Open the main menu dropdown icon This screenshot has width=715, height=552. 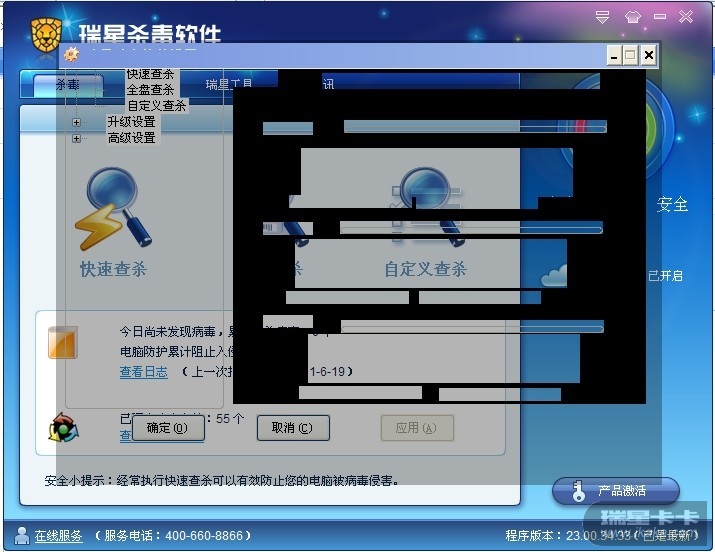tap(602, 17)
